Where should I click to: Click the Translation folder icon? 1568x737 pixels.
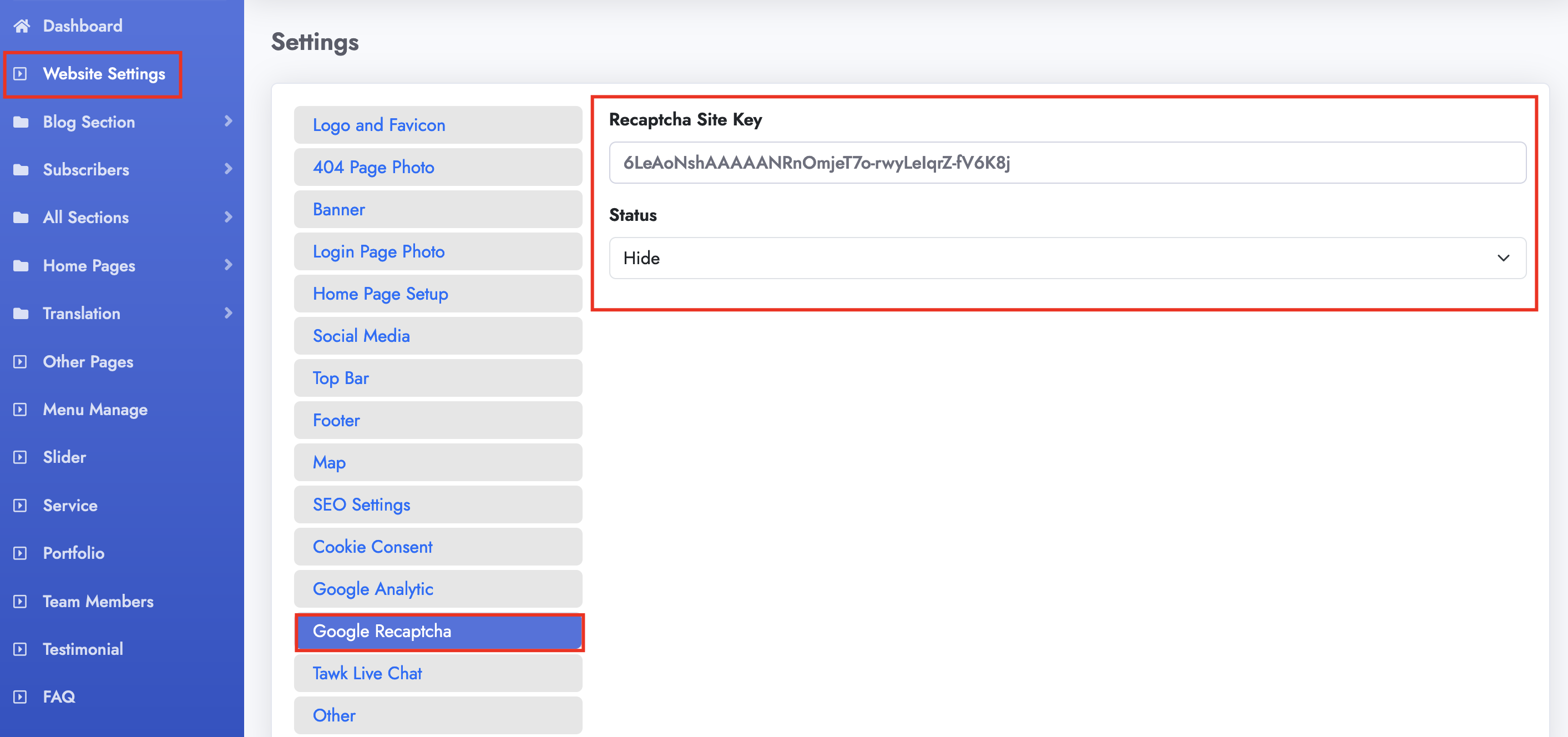pos(21,314)
